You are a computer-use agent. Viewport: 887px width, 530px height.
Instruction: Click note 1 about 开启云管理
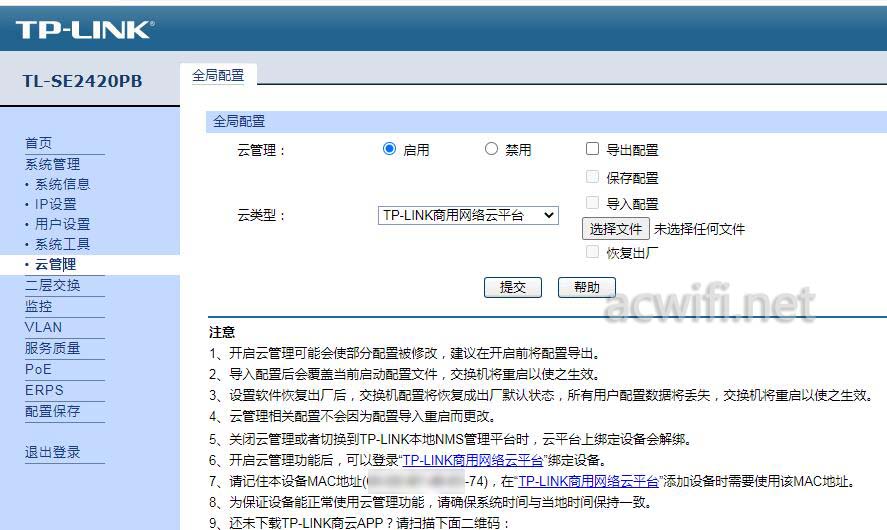(x=405, y=354)
